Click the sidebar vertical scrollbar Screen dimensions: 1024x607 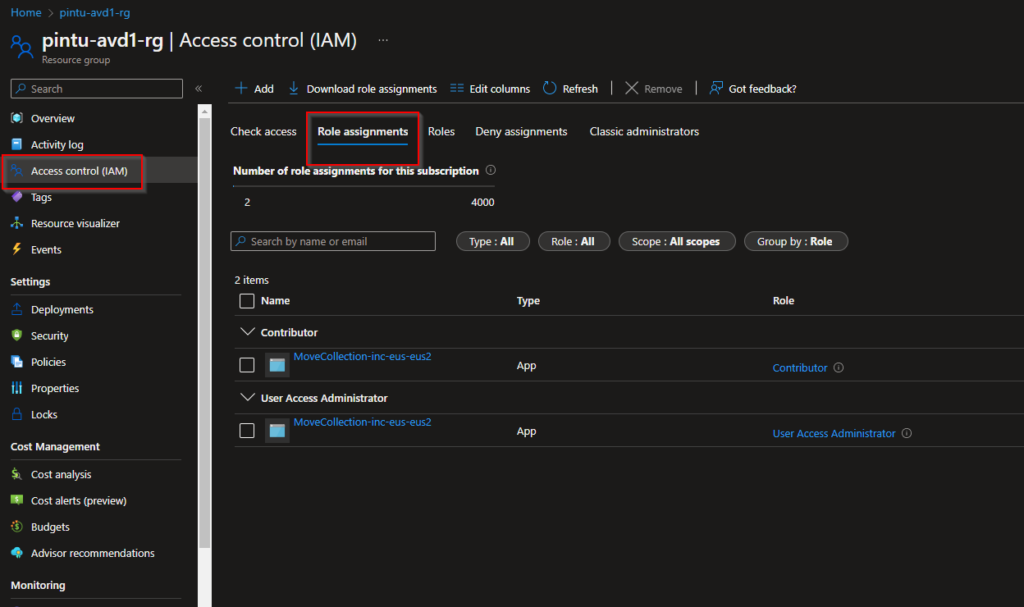coord(204,333)
